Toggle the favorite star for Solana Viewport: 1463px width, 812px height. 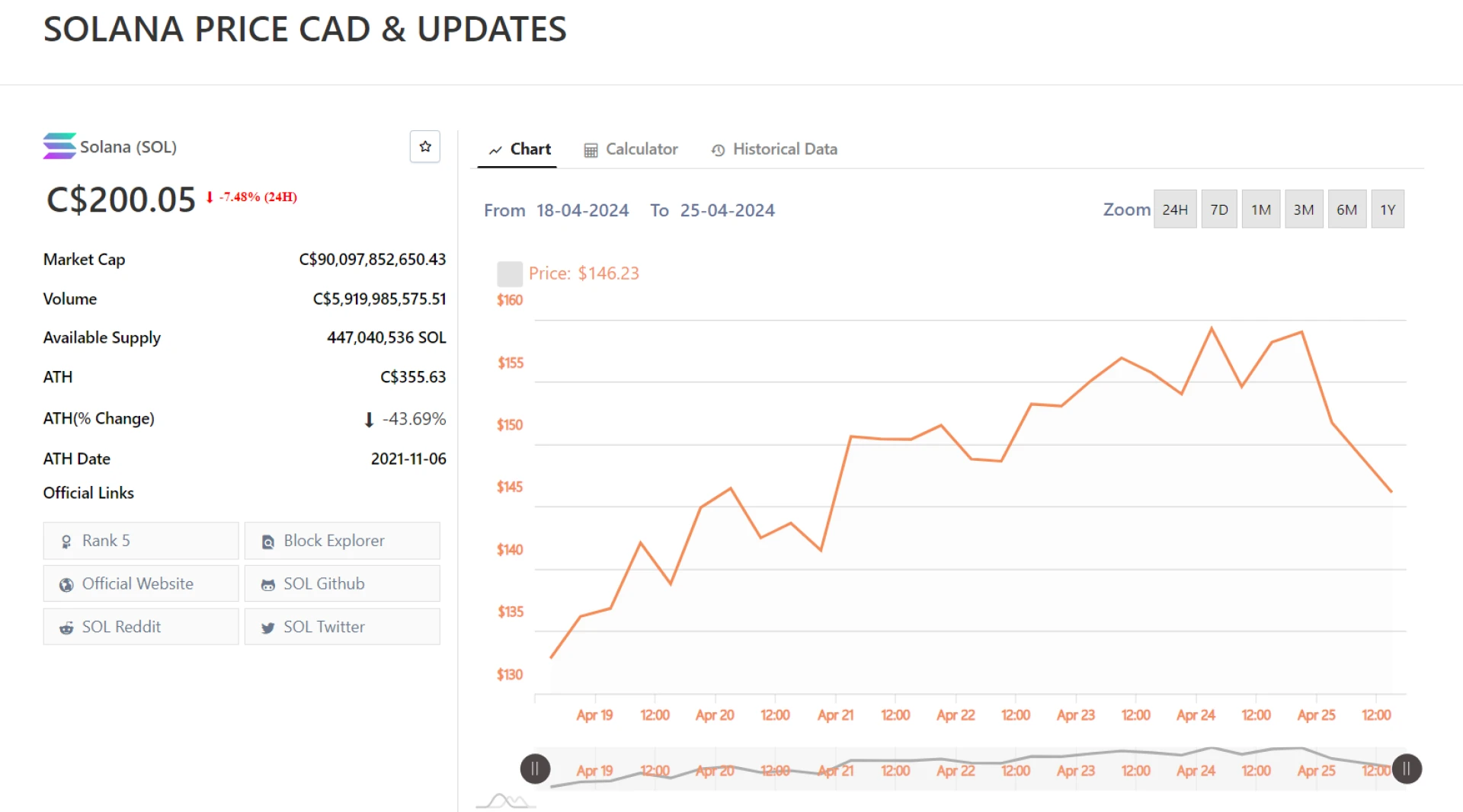425,146
